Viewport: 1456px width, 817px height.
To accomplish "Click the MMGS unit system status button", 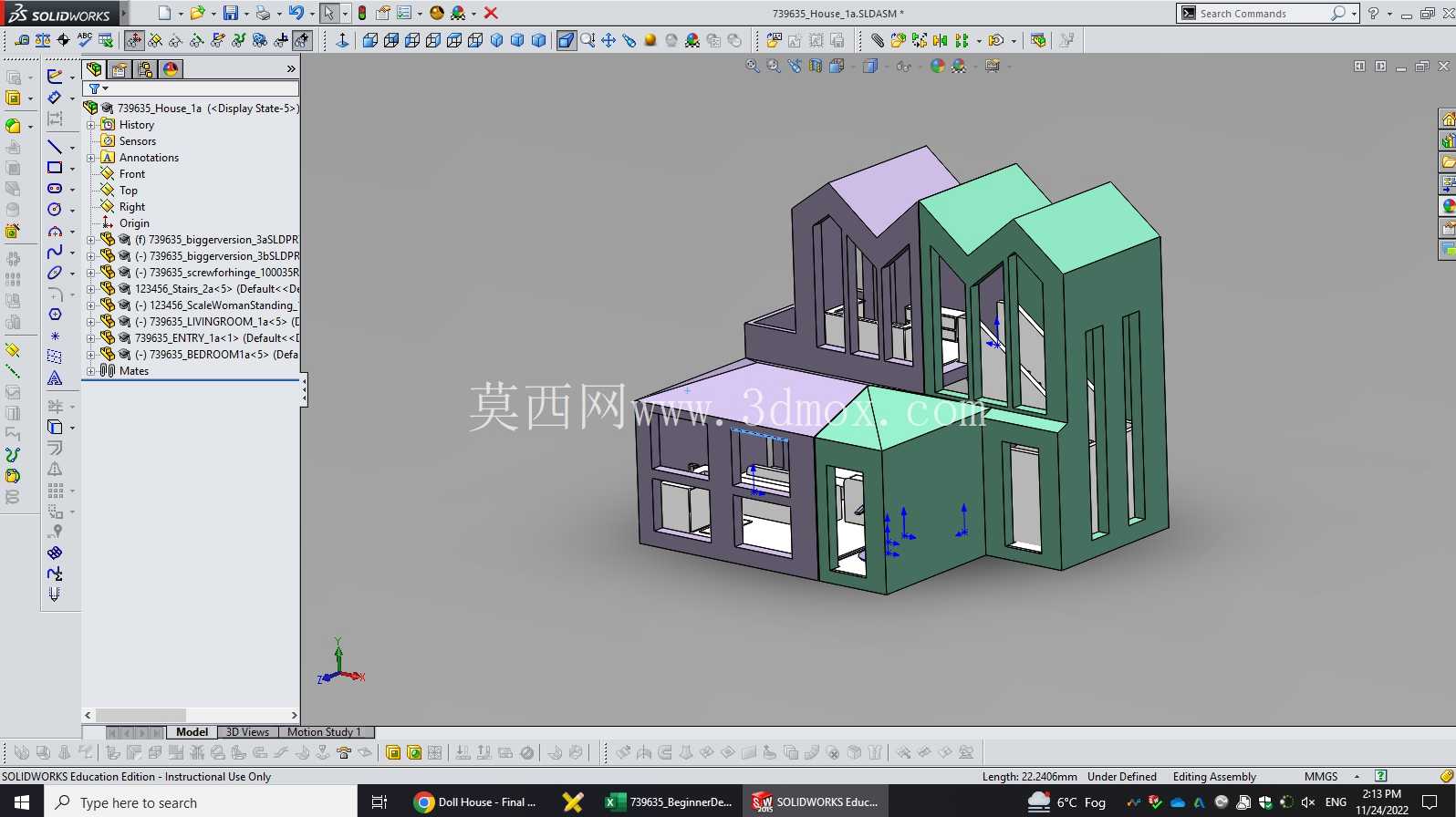I will coord(1321,777).
